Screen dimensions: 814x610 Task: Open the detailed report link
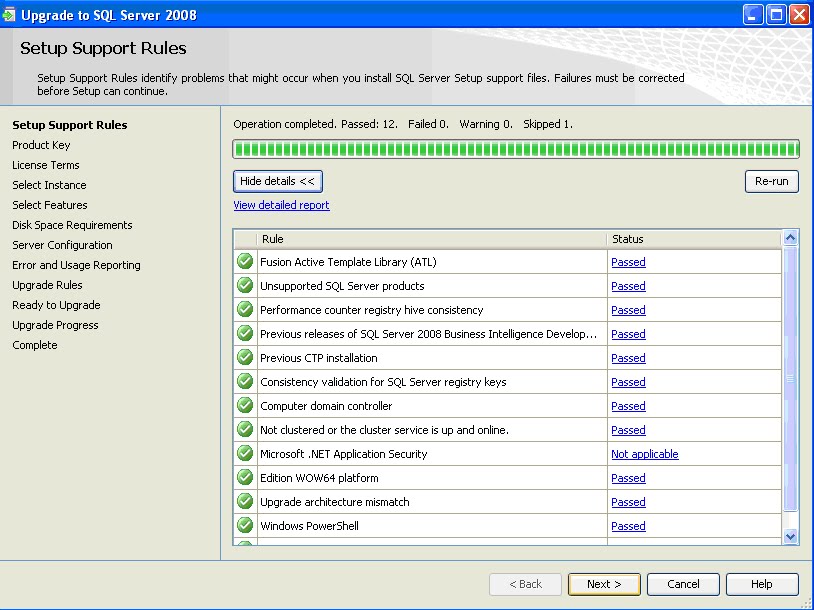coord(280,204)
